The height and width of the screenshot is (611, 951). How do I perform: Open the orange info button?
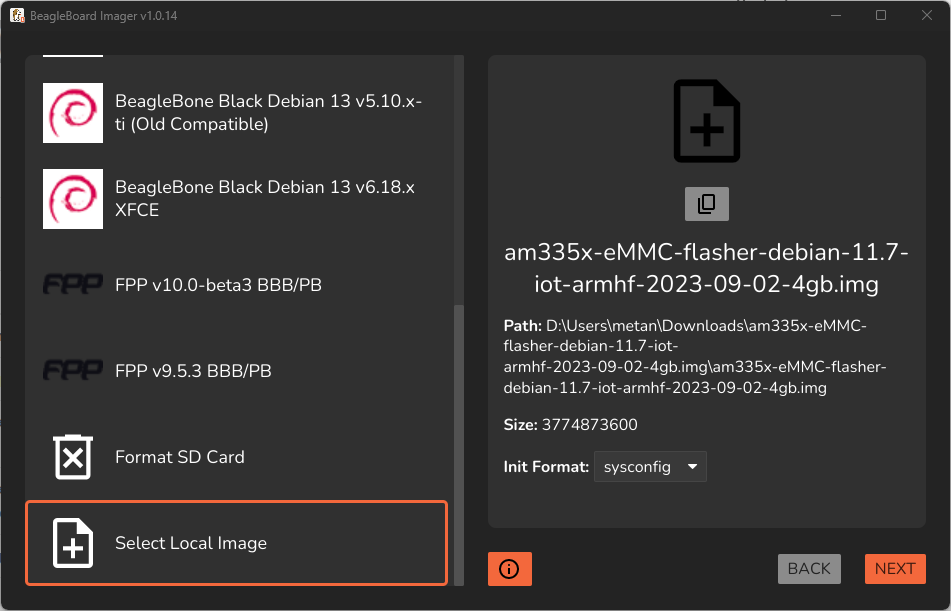click(x=509, y=569)
